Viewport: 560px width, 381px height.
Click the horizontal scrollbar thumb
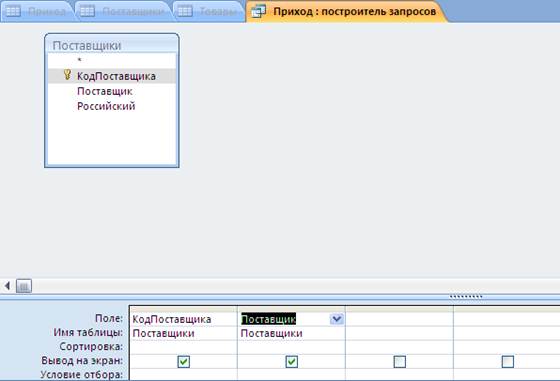(x=24, y=286)
